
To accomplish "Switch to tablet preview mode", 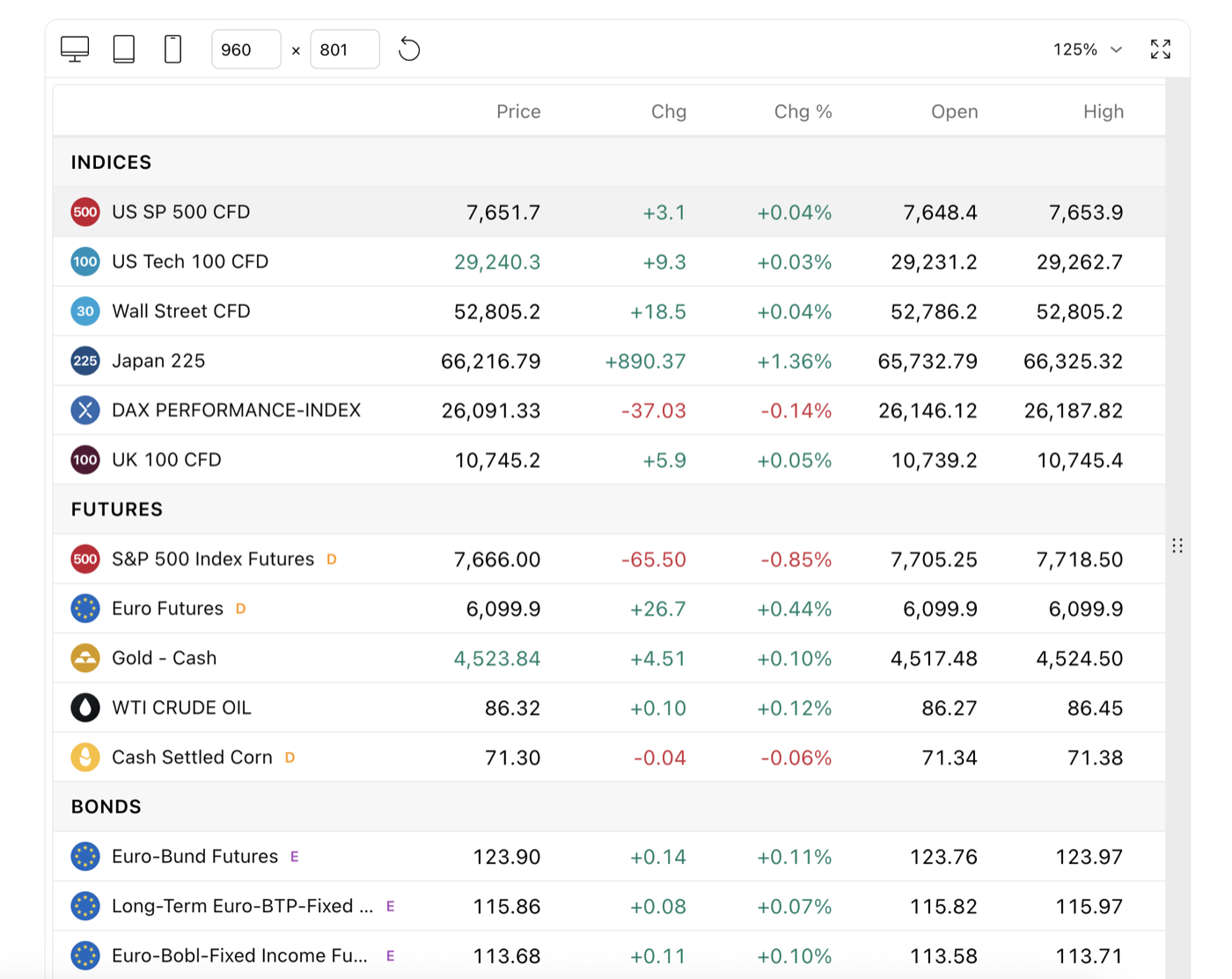I will [124, 49].
